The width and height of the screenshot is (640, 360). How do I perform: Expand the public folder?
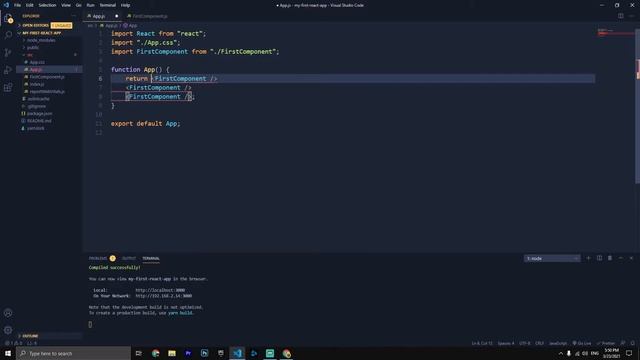tap(33, 48)
